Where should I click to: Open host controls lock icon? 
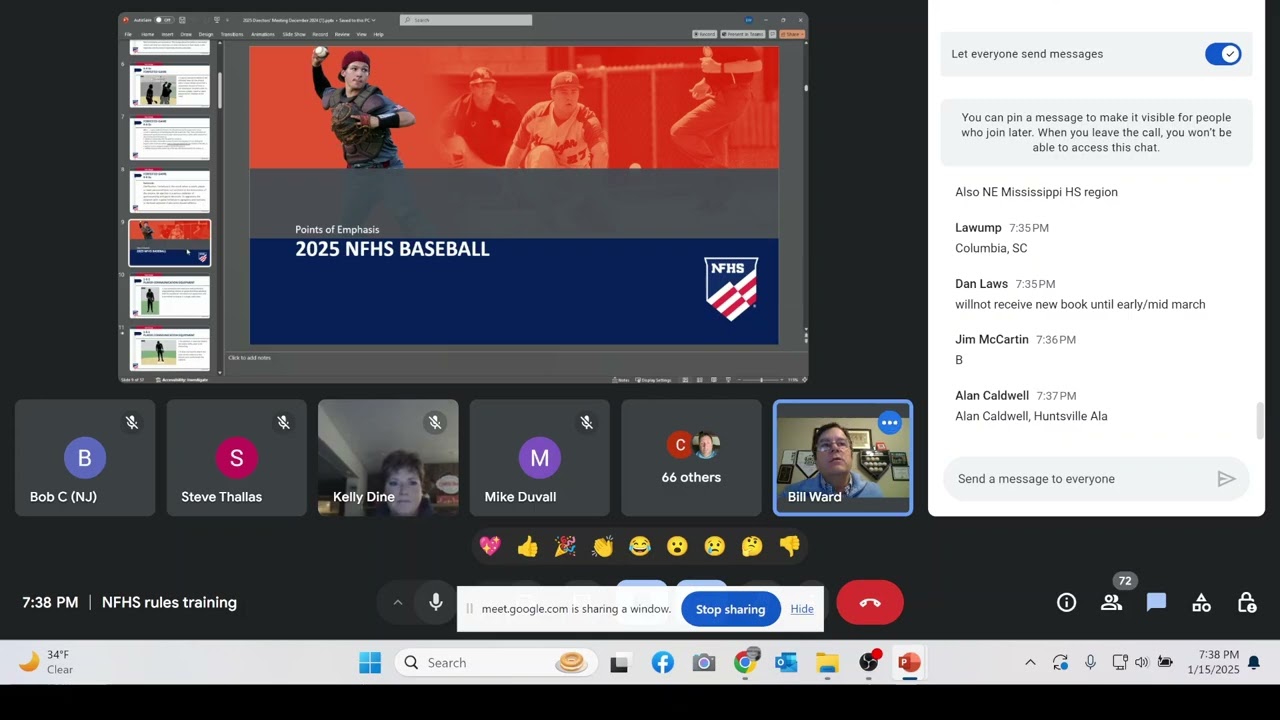(x=1246, y=602)
